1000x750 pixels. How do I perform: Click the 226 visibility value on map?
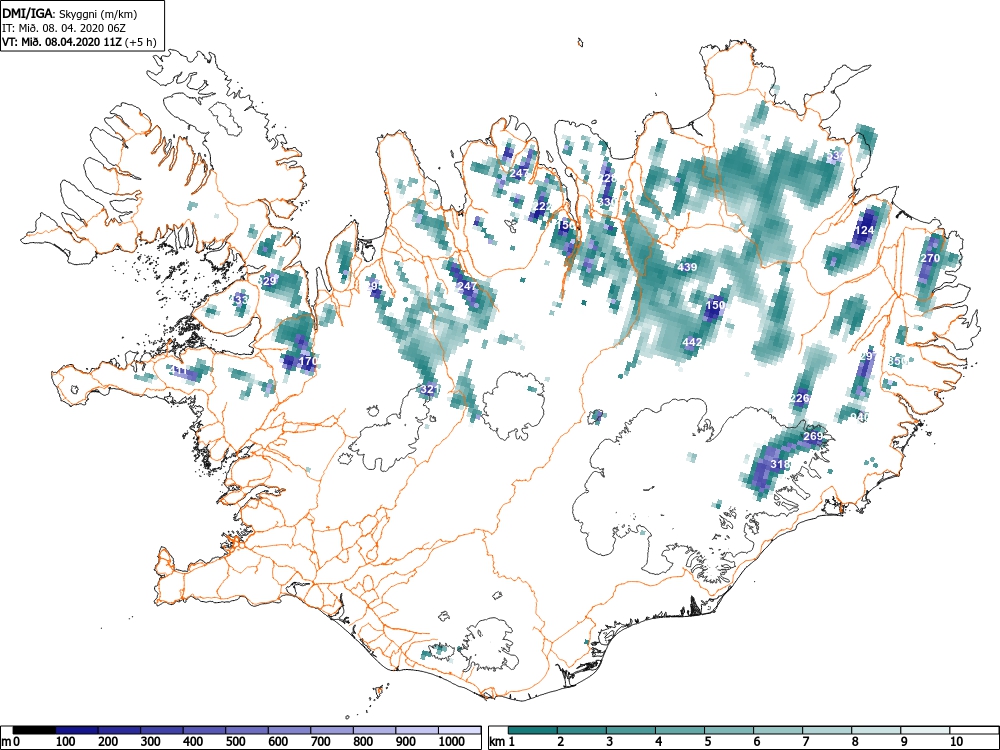pyautogui.click(x=800, y=398)
